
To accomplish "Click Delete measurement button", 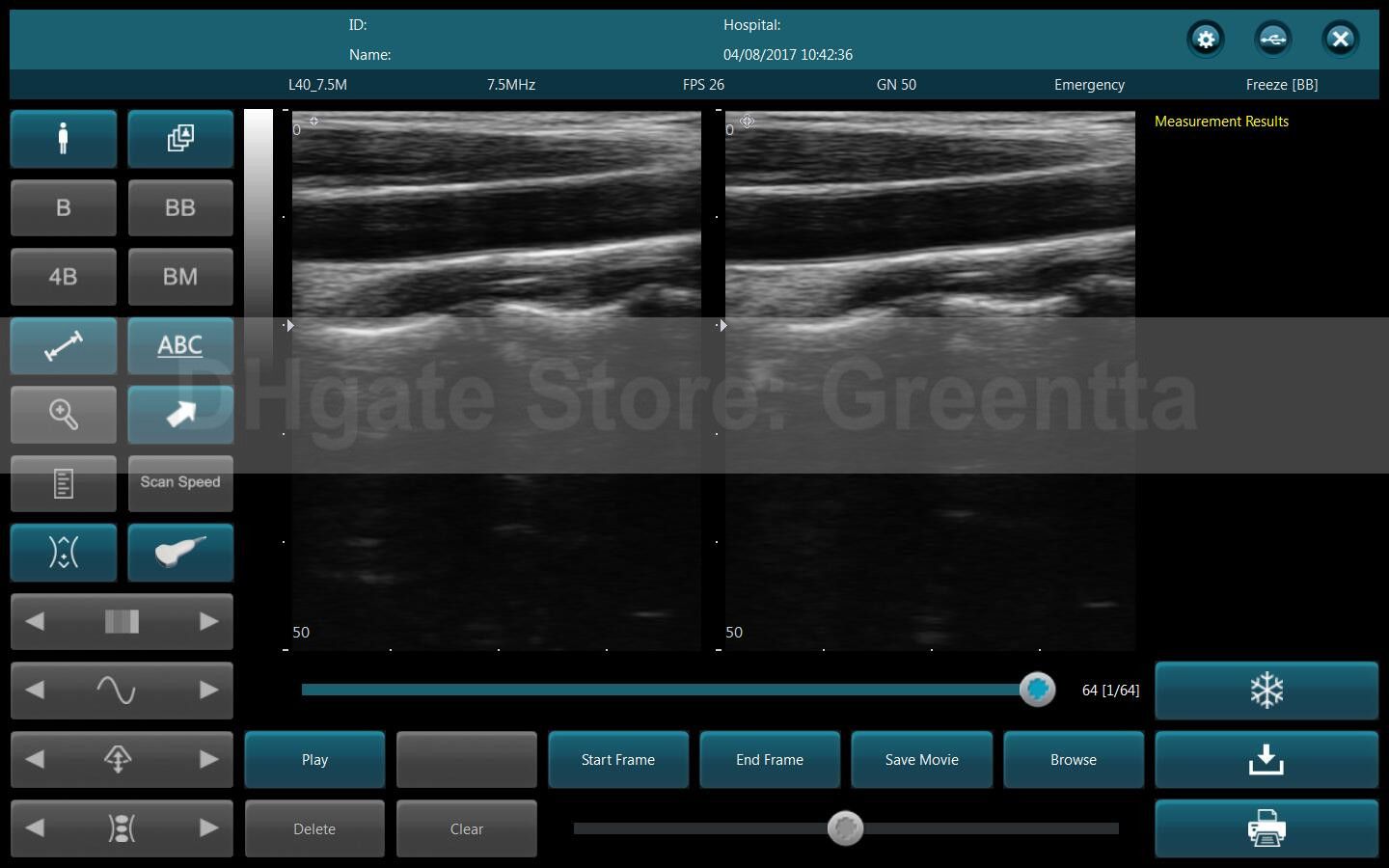I will [x=314, y=829].
